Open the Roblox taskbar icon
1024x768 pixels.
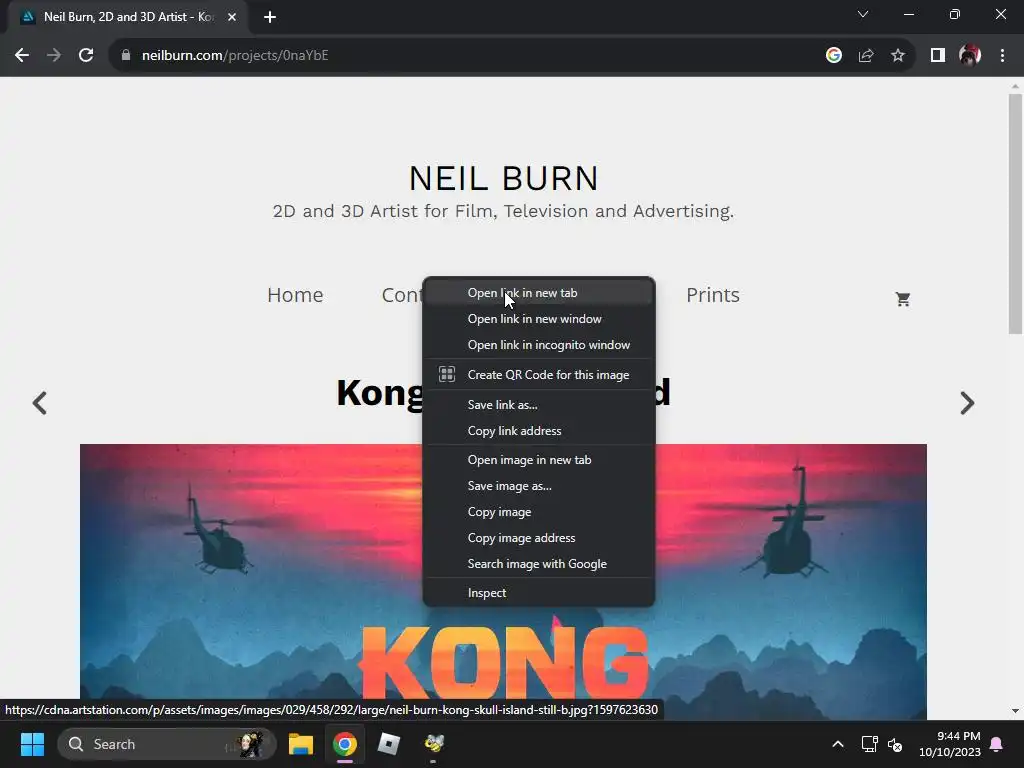tap(389, 744)
